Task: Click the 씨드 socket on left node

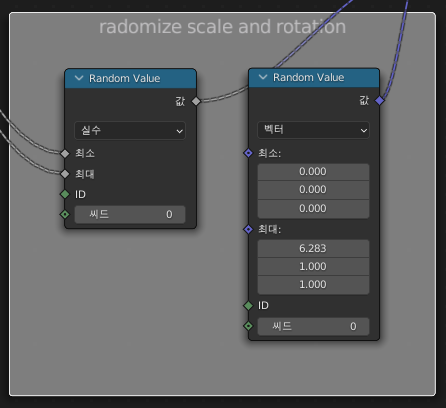Action: pyautogui.click(x=65, y=214)
